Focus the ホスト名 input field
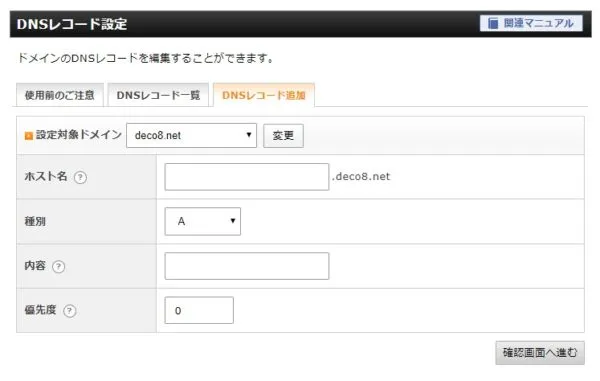This screenshot has height=381, width=600. click(247, 177)
